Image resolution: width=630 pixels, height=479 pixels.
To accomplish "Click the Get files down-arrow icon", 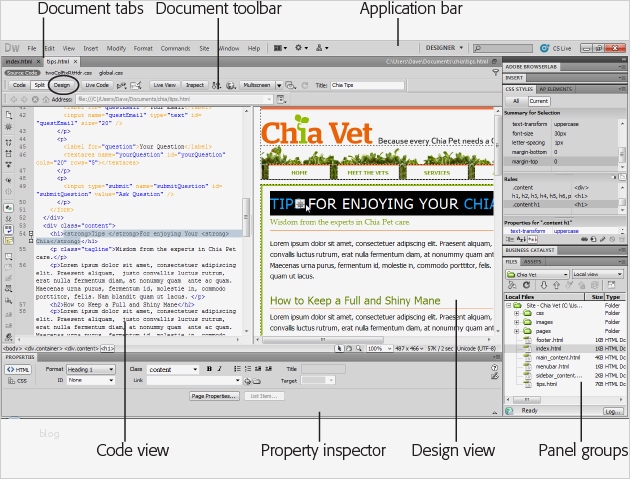I will coord(544,285).
